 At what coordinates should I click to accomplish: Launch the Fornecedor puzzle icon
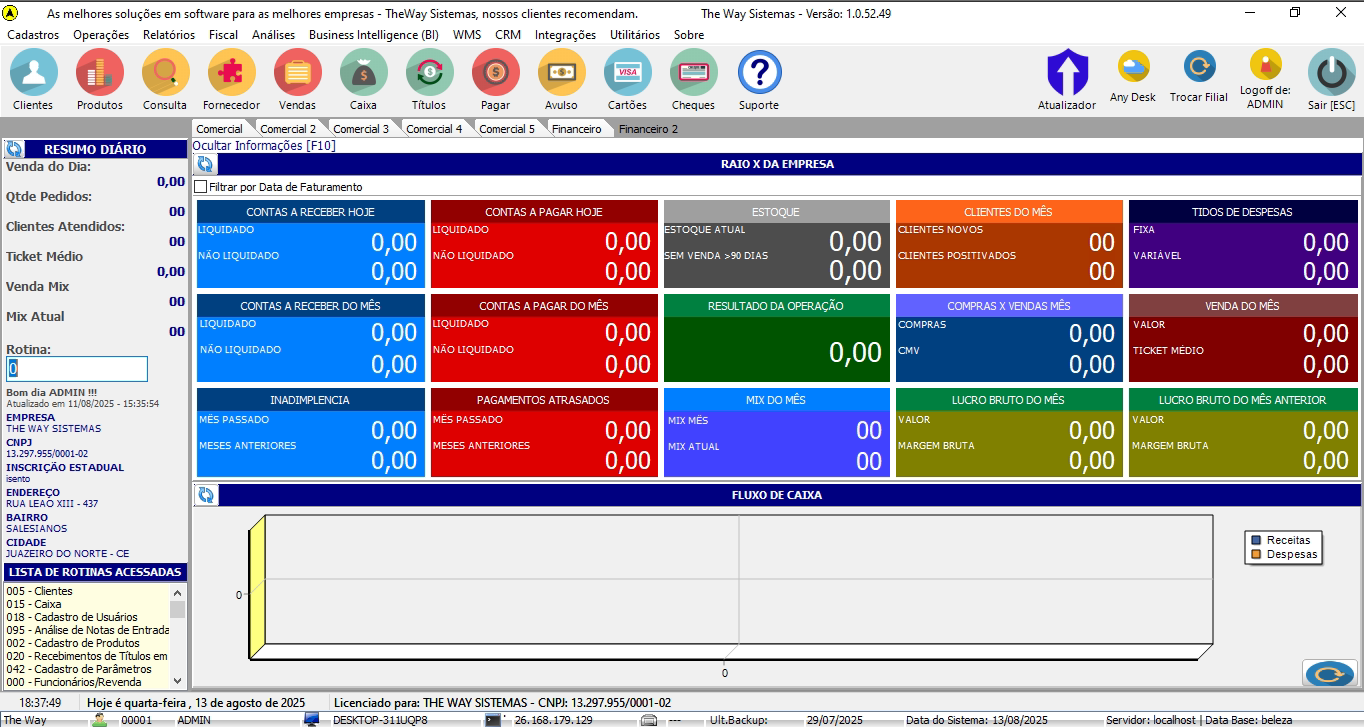click(x=231, y=74)
